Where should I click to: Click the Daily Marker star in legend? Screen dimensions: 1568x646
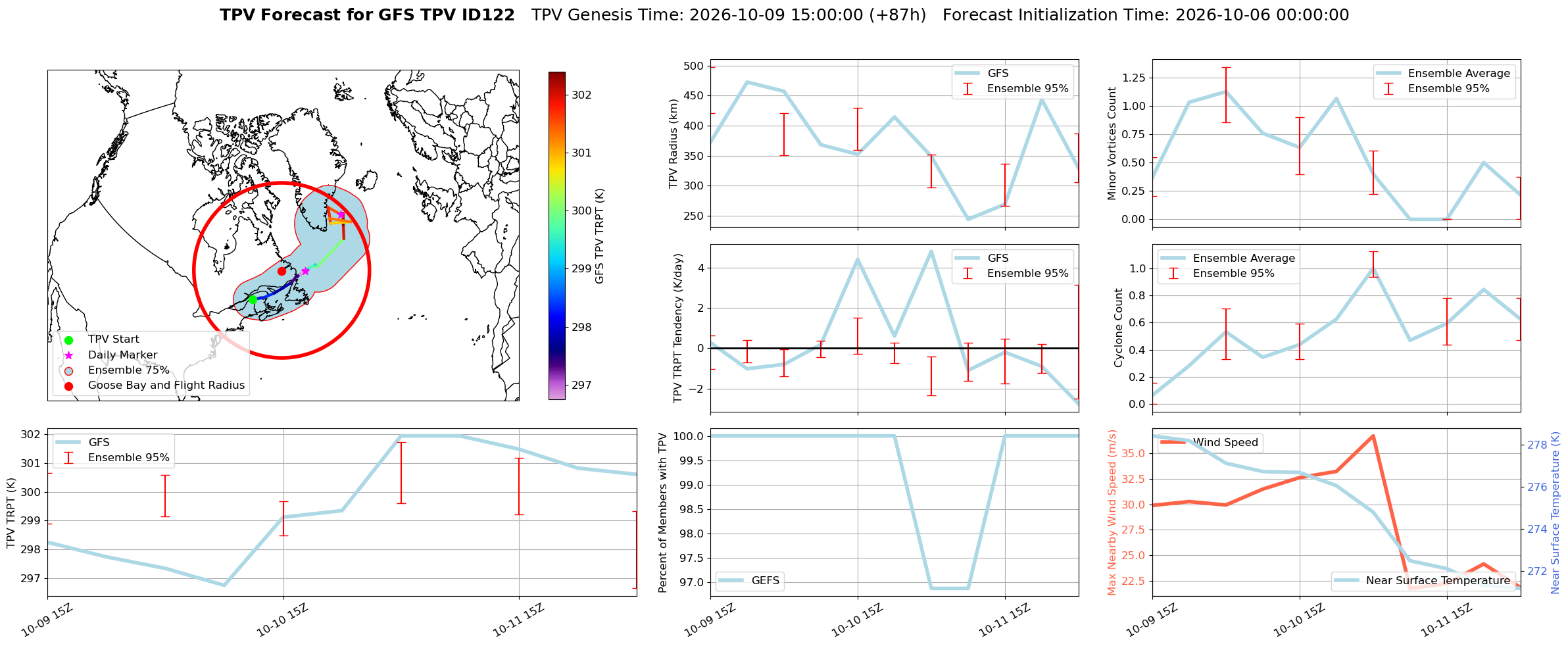pyautogui.click(x=68, y=355)
